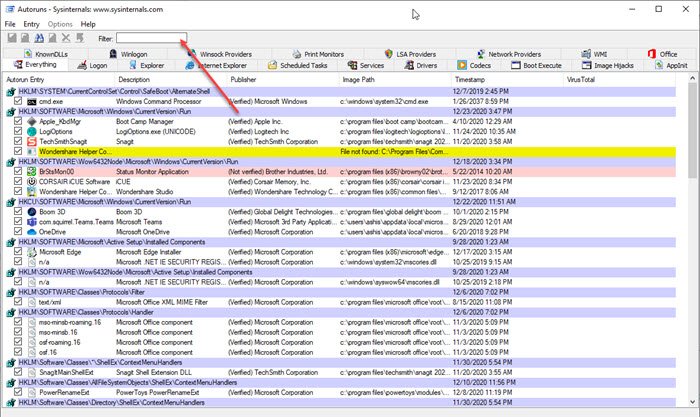Sort by the Autorun Entry column header
700x417 pixels.
click(x=58, y=80)
